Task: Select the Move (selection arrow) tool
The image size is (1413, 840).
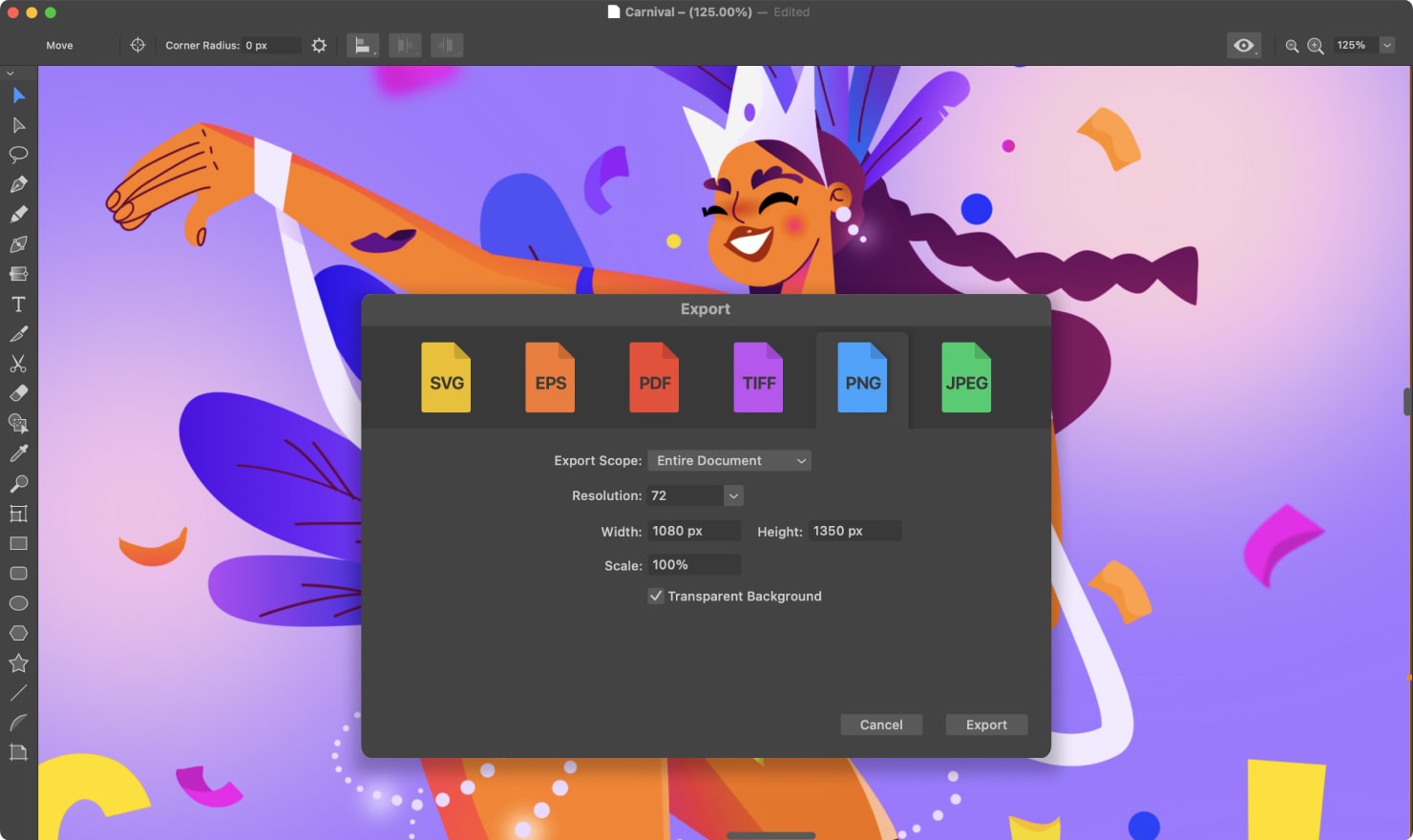Action: coord(18,95)
